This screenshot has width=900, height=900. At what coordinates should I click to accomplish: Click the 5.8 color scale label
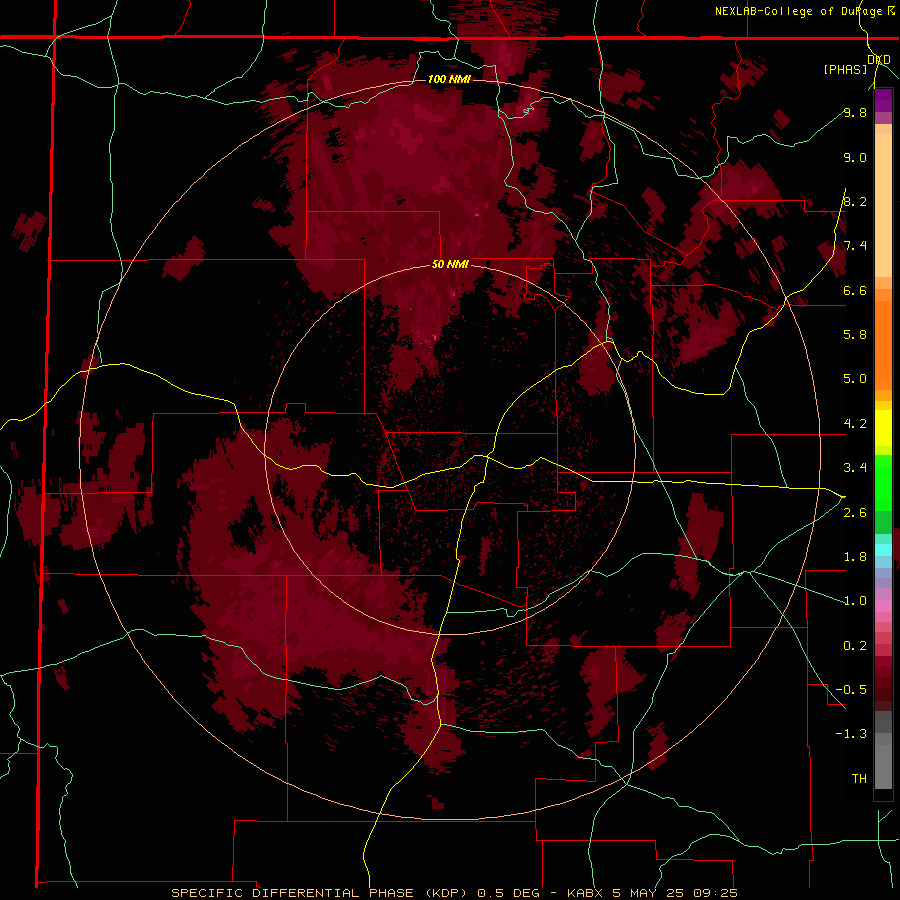tap(855, 335)
